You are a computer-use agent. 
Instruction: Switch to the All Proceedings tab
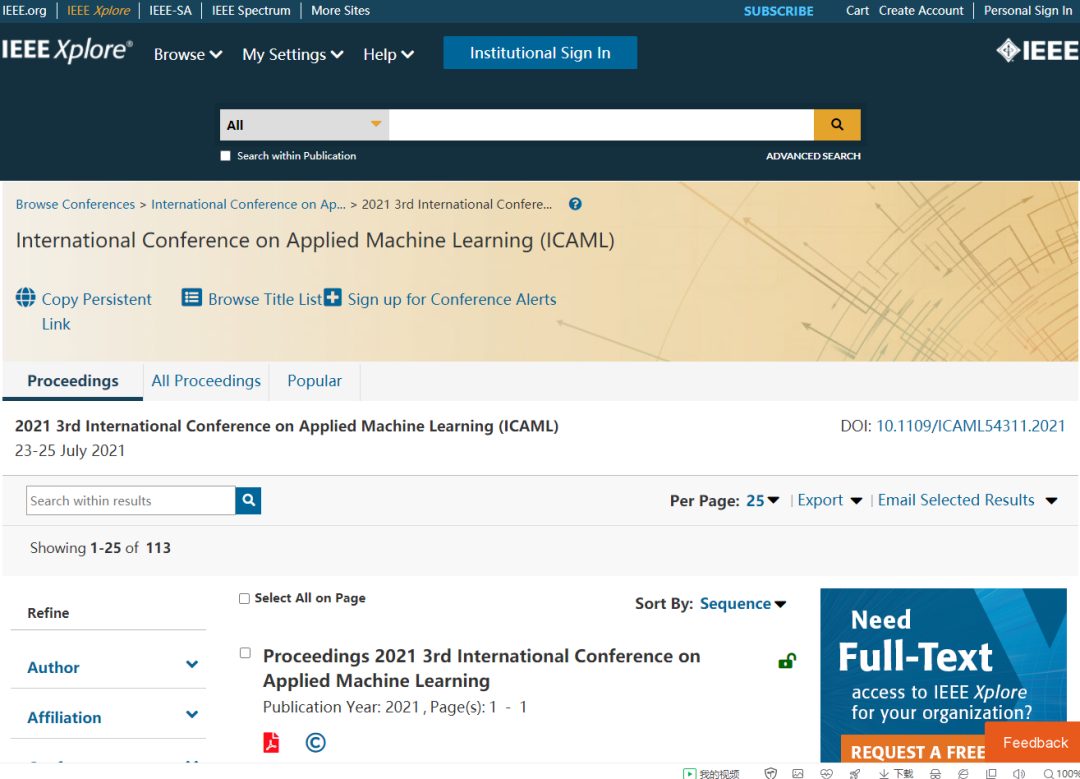[206, 381]
